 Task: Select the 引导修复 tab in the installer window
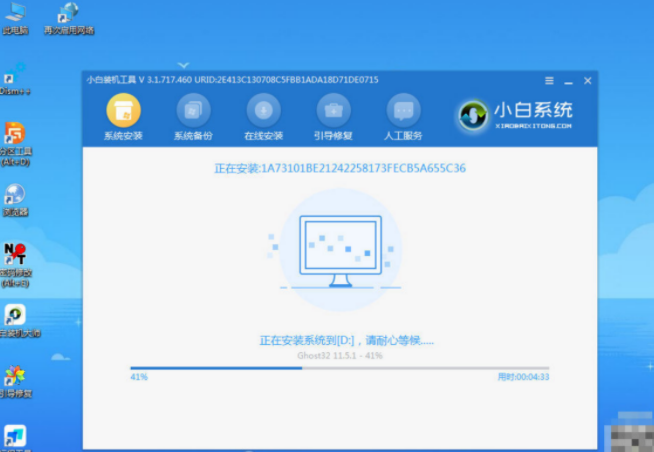tap(333, 117)
